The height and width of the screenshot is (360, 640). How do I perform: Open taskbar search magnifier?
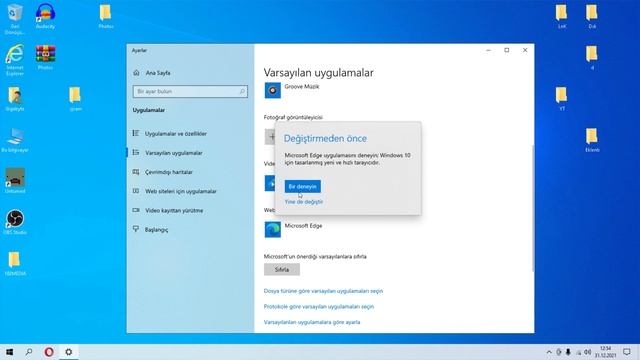[x=29, y=352]
